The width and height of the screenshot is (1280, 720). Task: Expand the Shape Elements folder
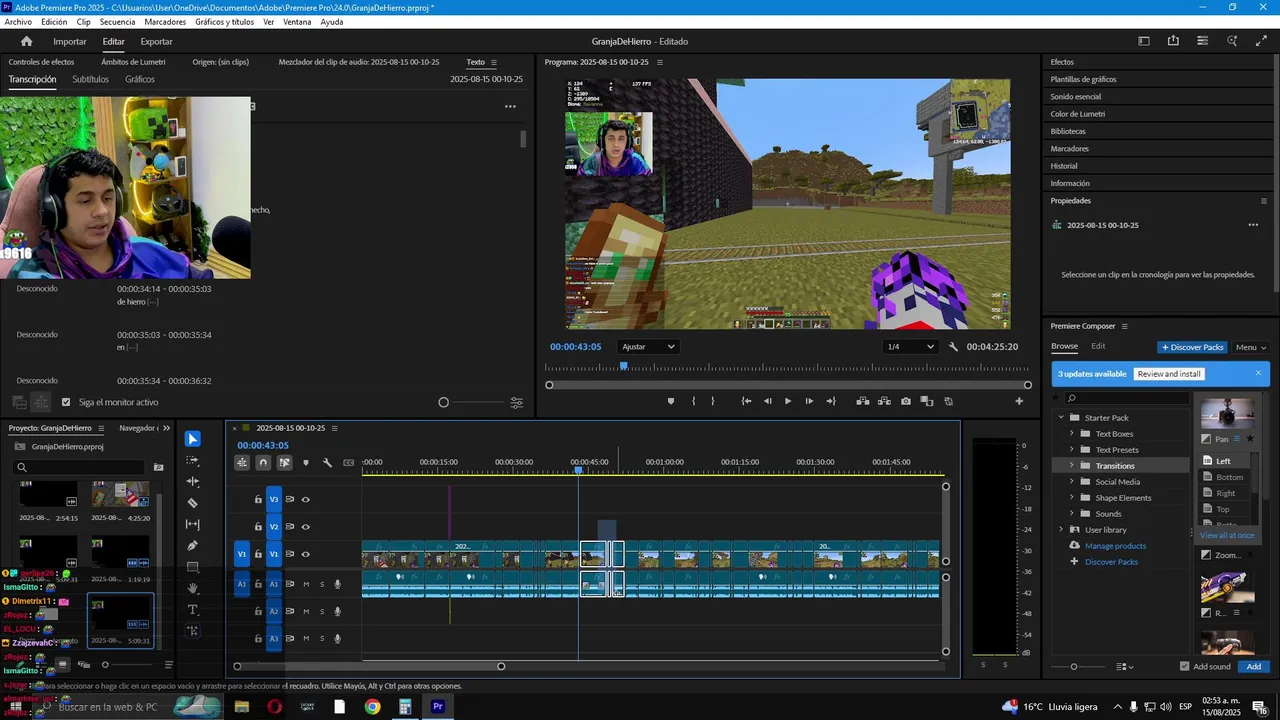click(1072, 498)
